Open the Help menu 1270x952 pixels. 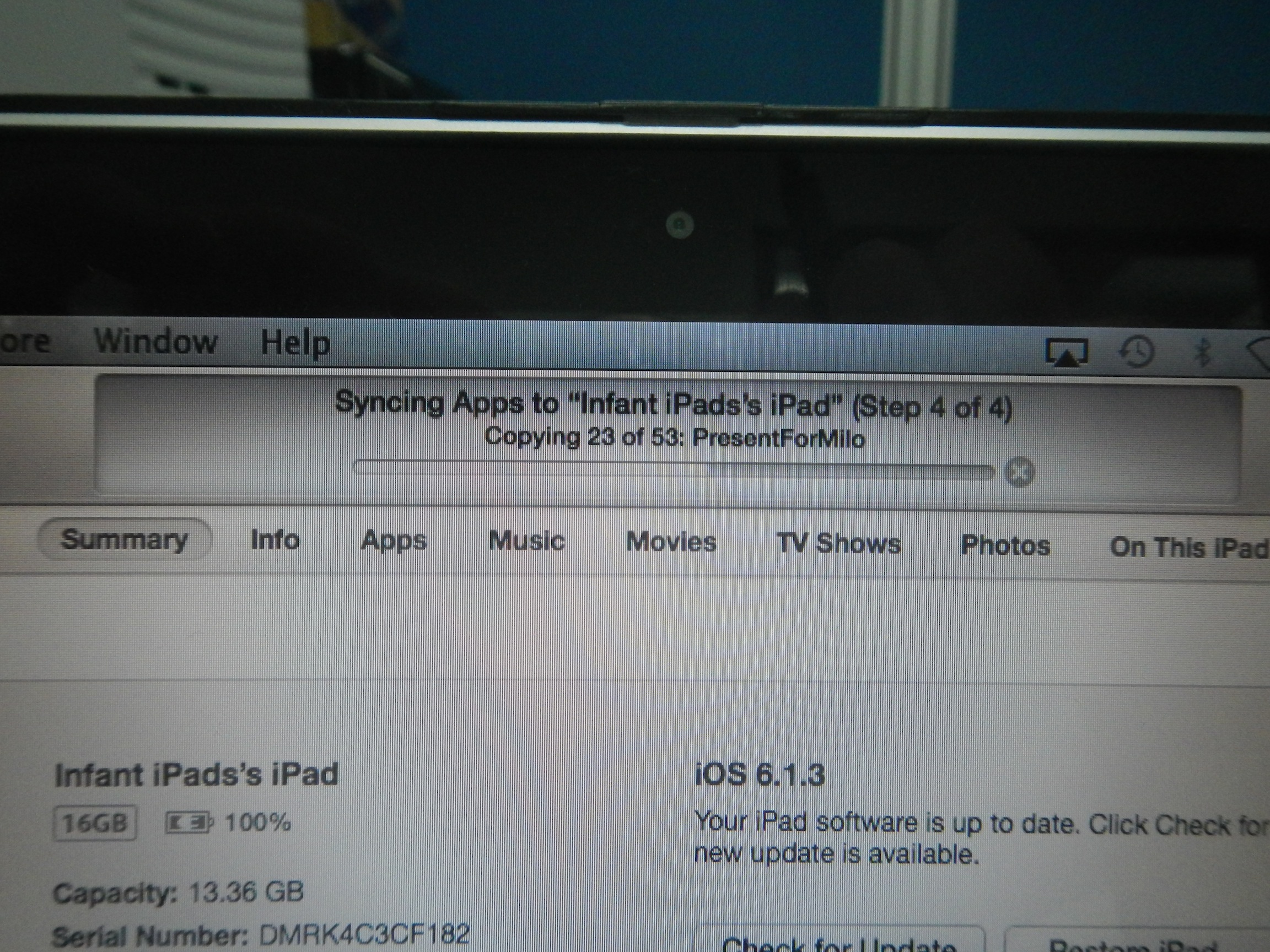295,343
